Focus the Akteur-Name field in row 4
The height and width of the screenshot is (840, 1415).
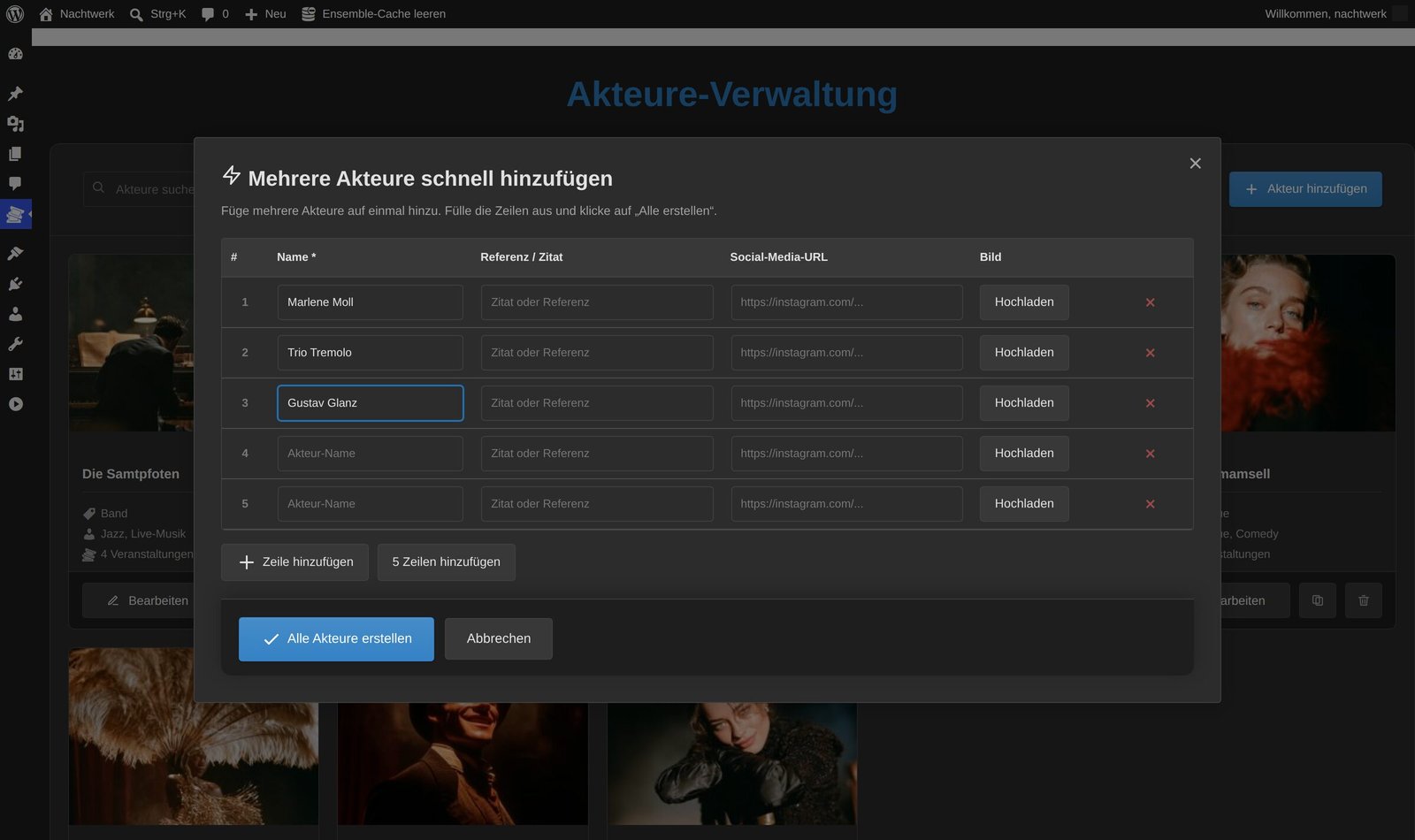[x=370, y=454]
